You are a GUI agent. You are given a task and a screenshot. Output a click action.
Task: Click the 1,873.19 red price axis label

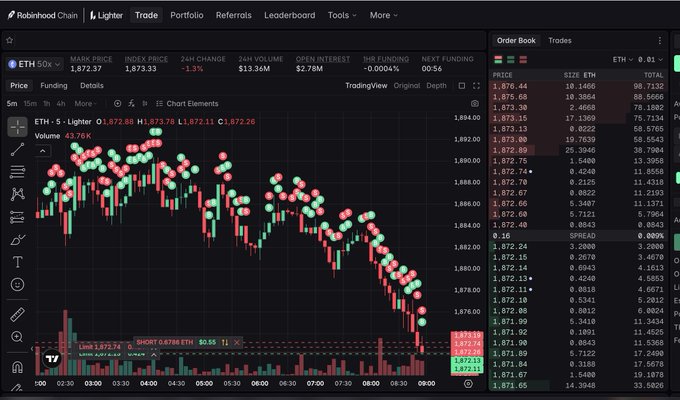[467, 335]
